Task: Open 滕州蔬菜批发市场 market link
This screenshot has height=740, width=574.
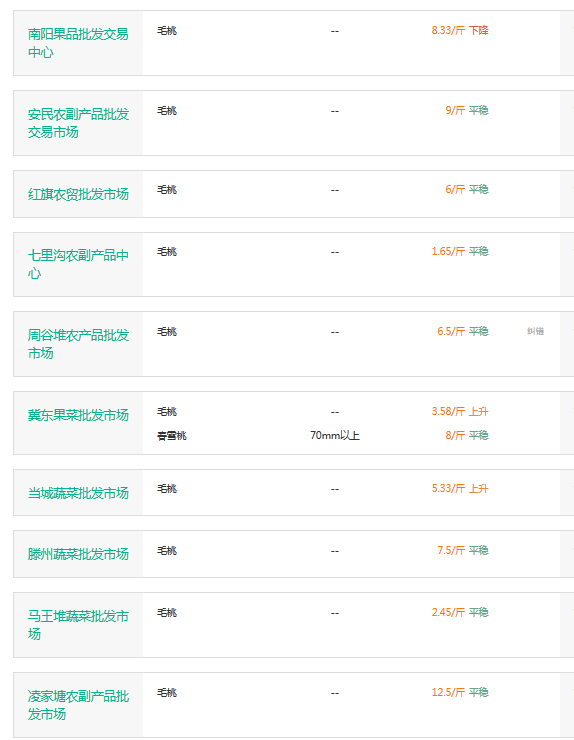Action: (78, 554)
